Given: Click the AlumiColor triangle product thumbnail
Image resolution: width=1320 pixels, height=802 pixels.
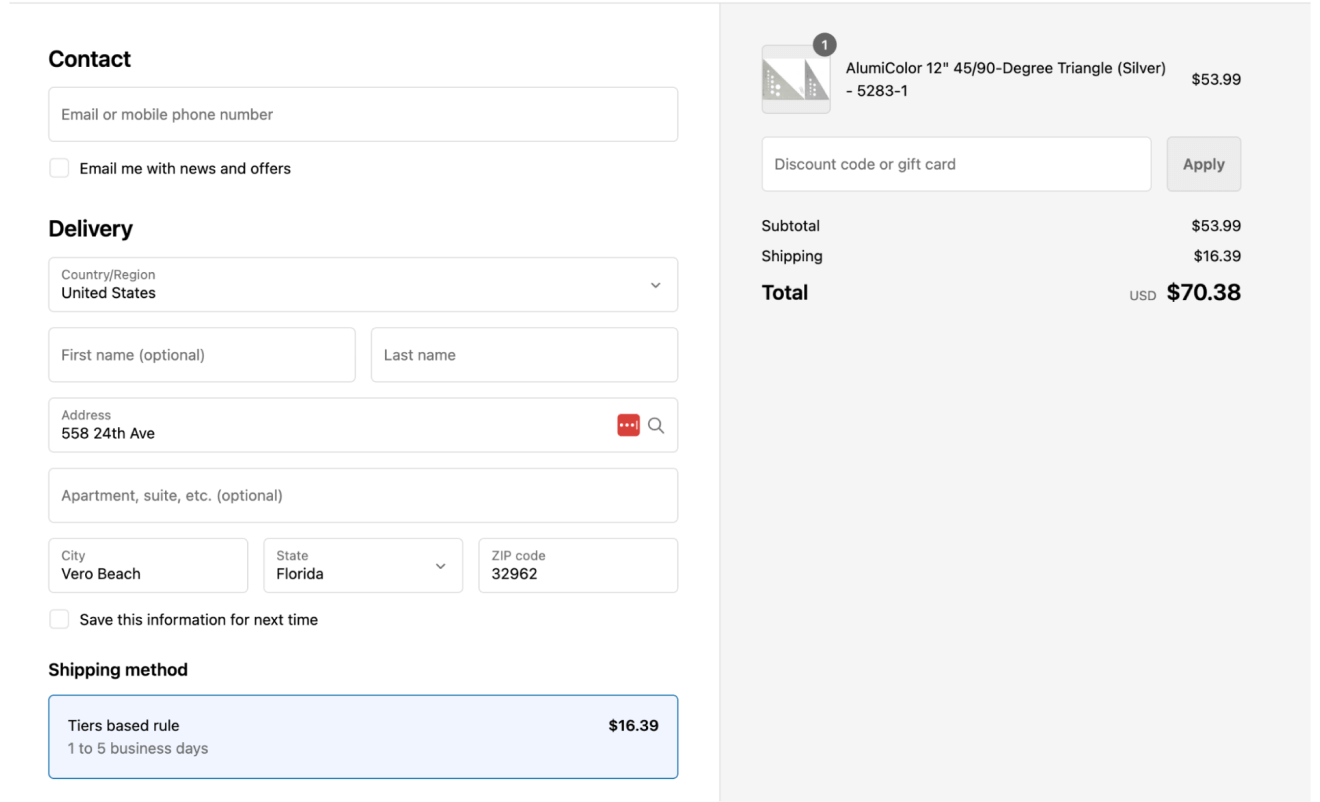Looking at the screenshot, I should click(x=796, y=79).
